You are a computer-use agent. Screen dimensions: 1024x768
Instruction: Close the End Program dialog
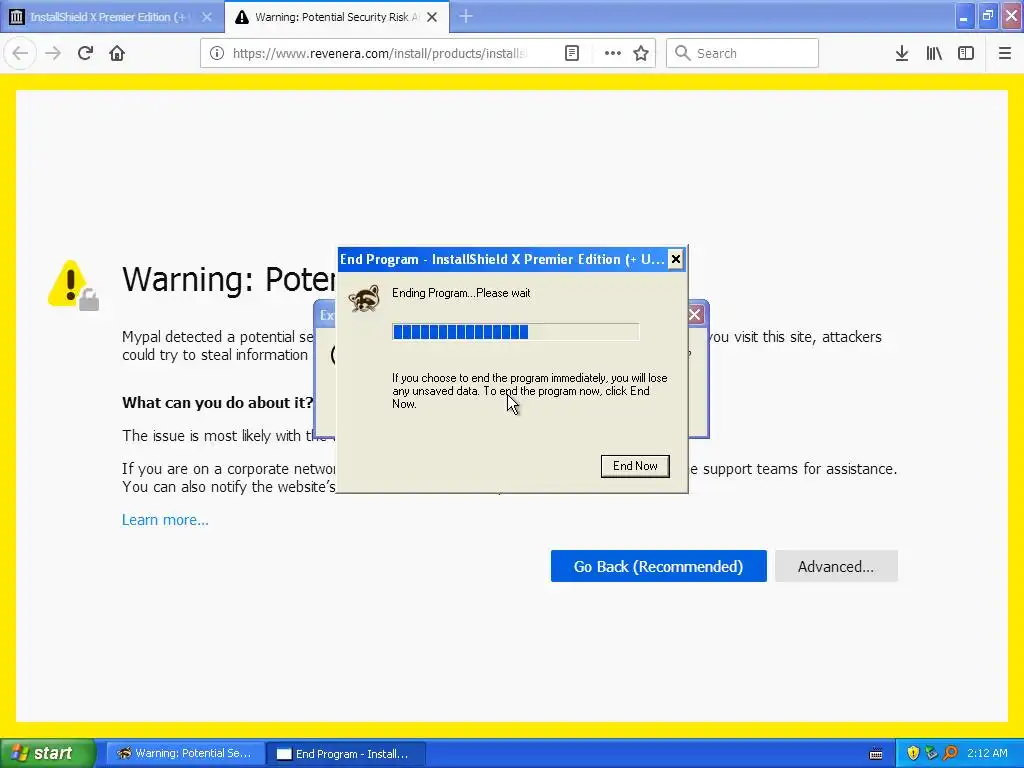point(676,259)
